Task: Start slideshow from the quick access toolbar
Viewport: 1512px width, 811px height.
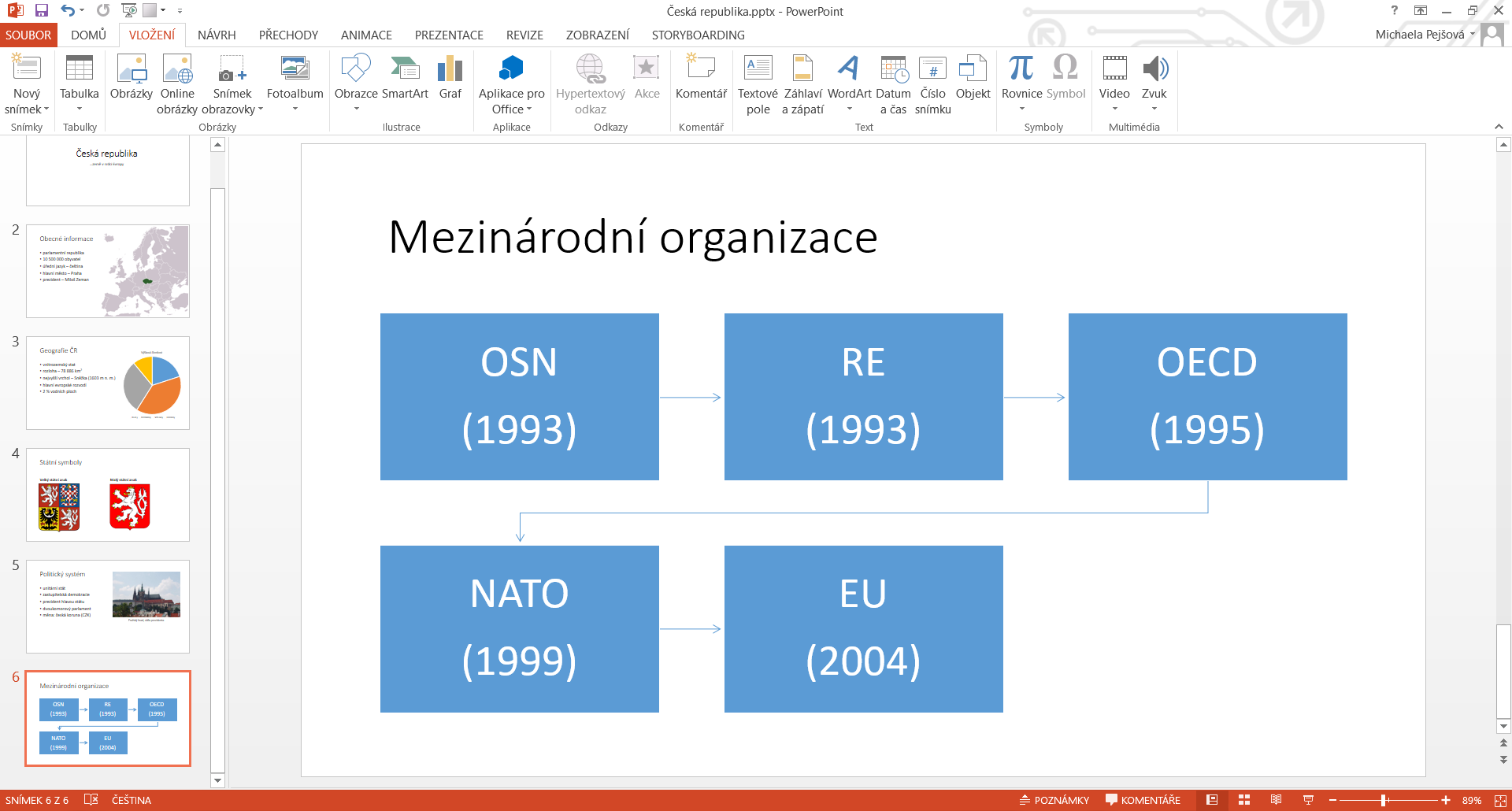Action: tap(129, 11)
